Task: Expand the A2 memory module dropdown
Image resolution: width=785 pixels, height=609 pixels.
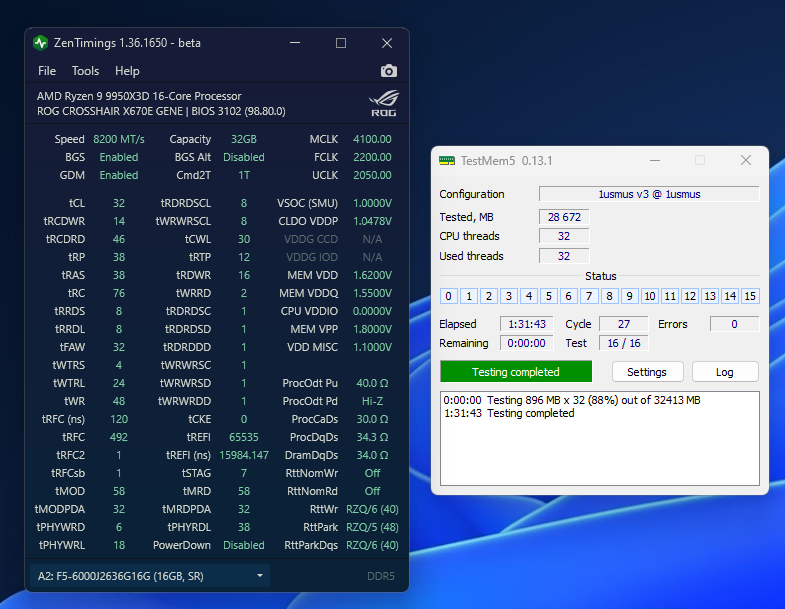Action: point(150,576)
